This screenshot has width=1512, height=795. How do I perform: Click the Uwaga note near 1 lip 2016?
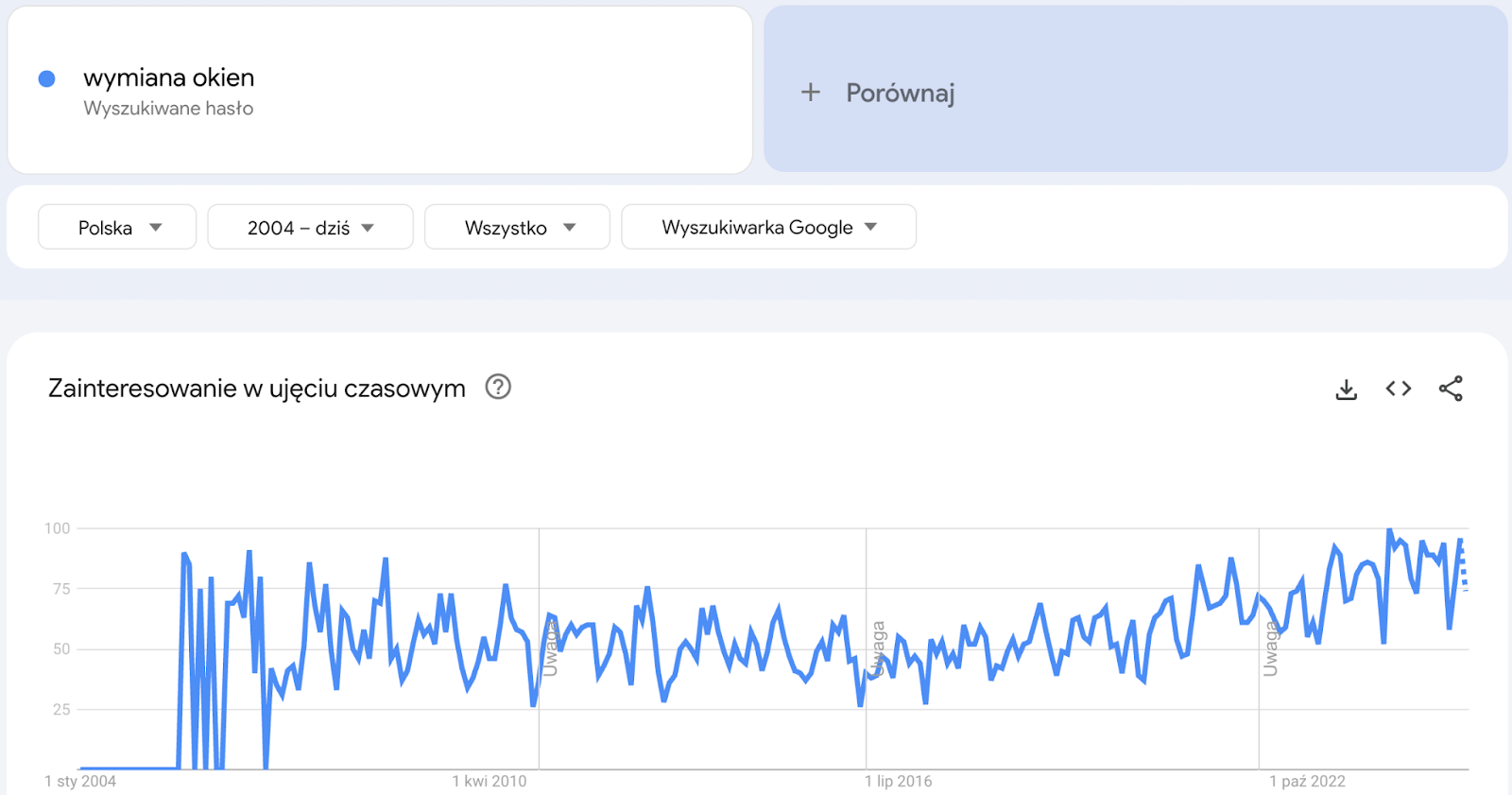878,648
